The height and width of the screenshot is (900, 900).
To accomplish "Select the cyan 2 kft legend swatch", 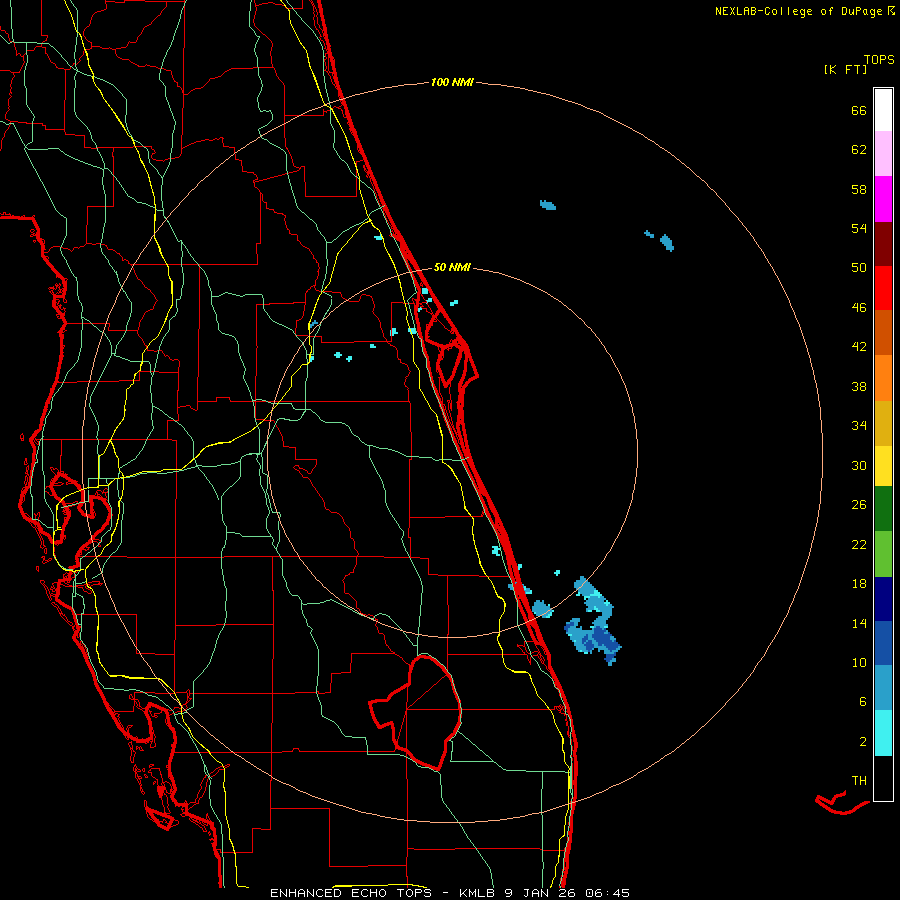I will coord(883,733).
